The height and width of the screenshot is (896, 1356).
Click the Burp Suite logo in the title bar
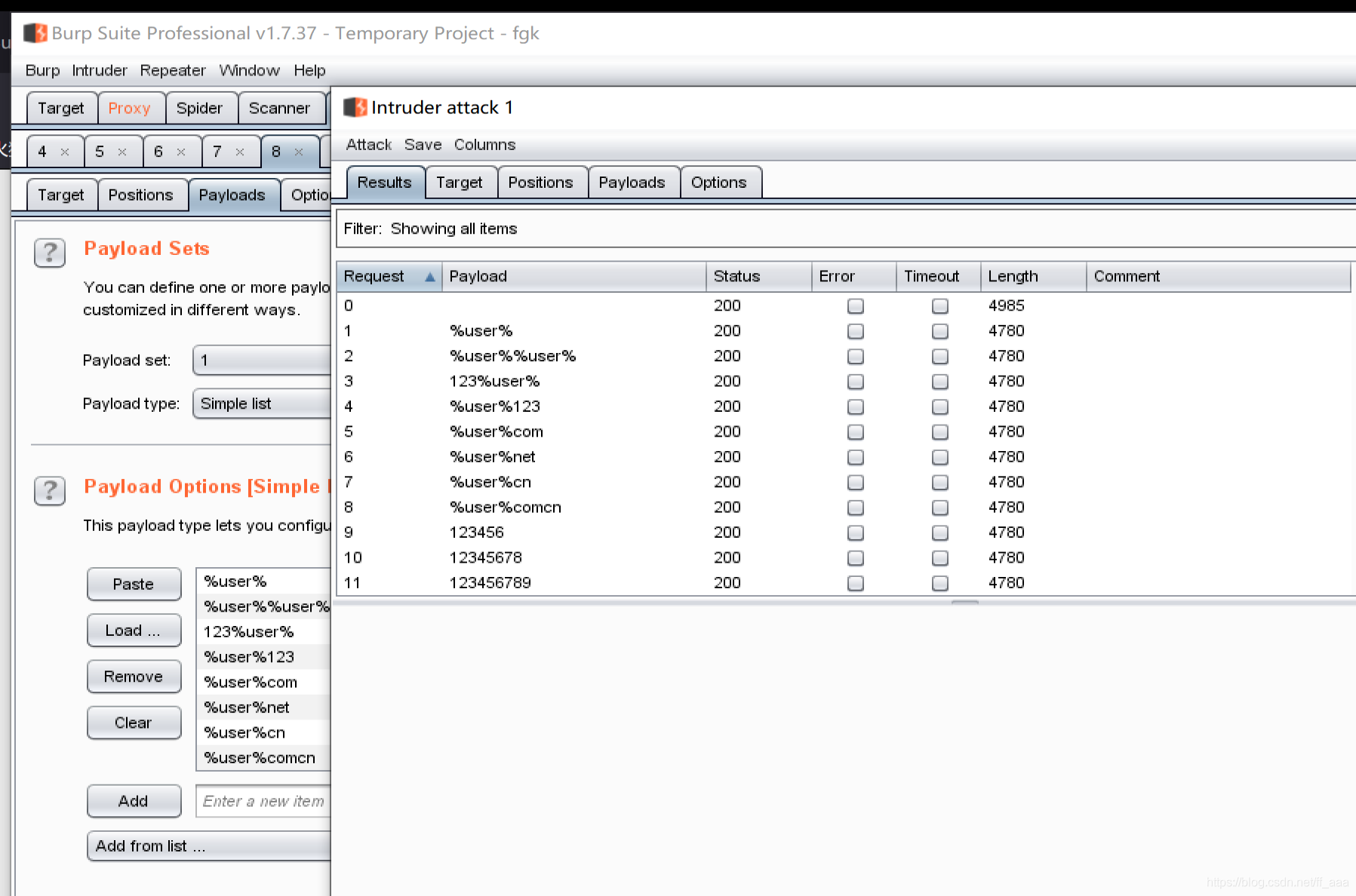(35, 33)
